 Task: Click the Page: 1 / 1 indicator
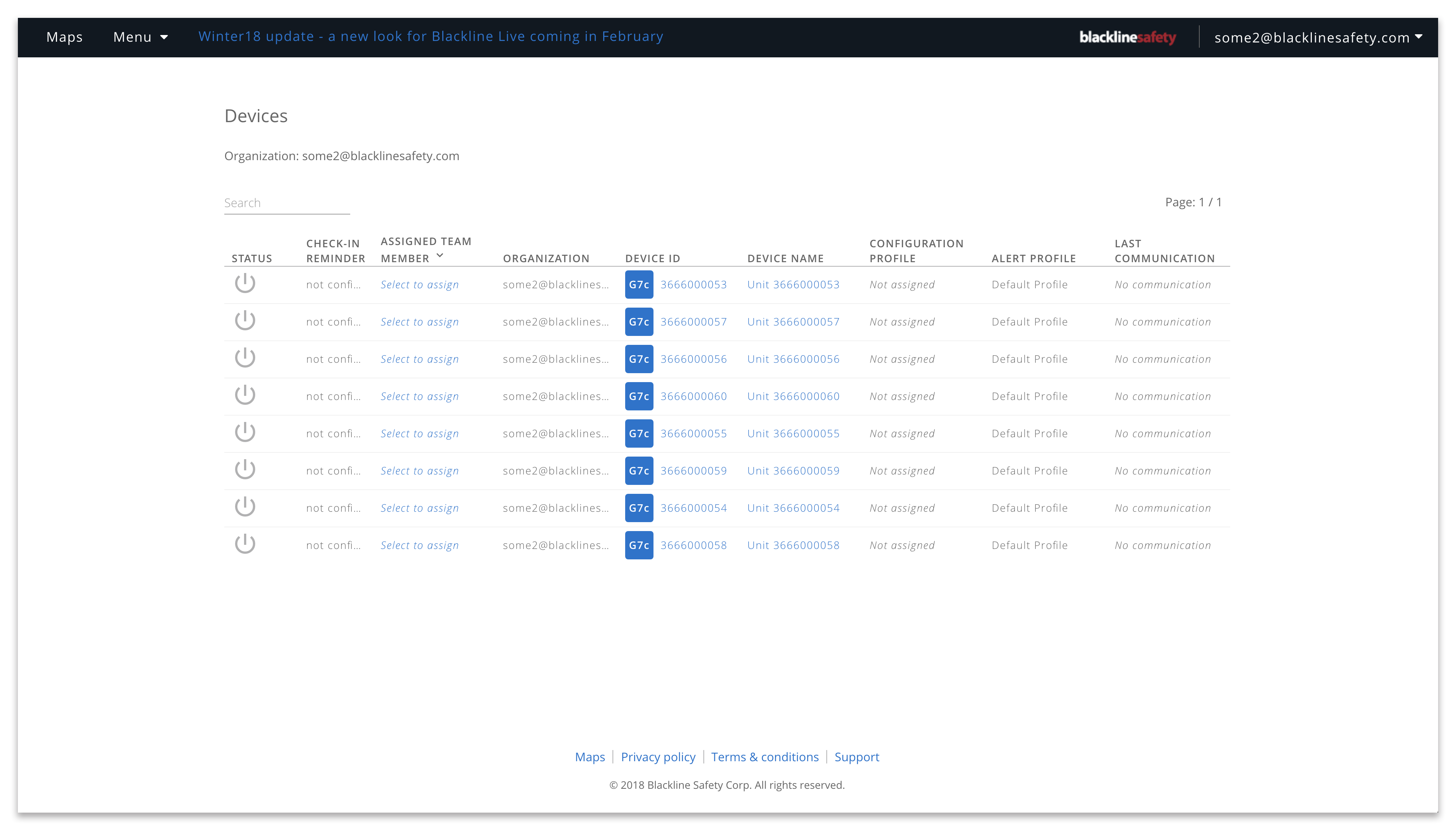(1193, 202)
